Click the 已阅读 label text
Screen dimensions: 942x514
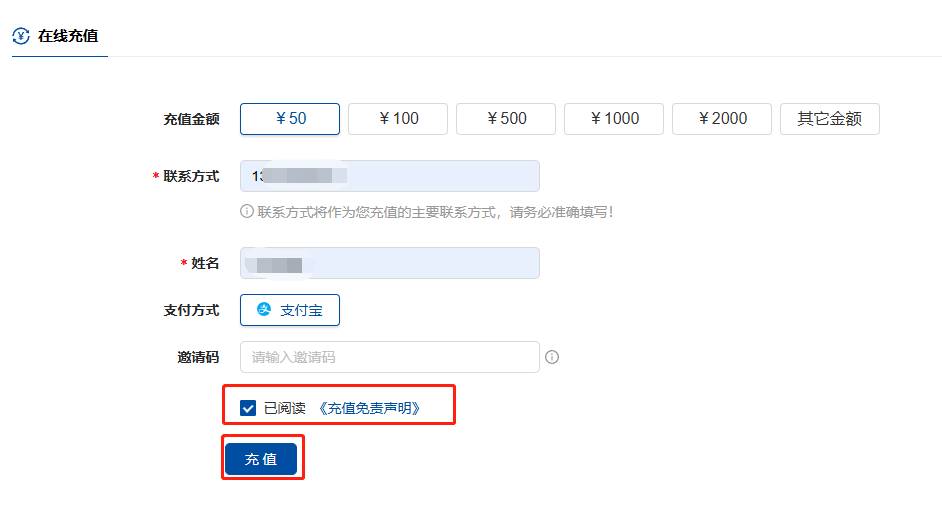coord(285,408)
